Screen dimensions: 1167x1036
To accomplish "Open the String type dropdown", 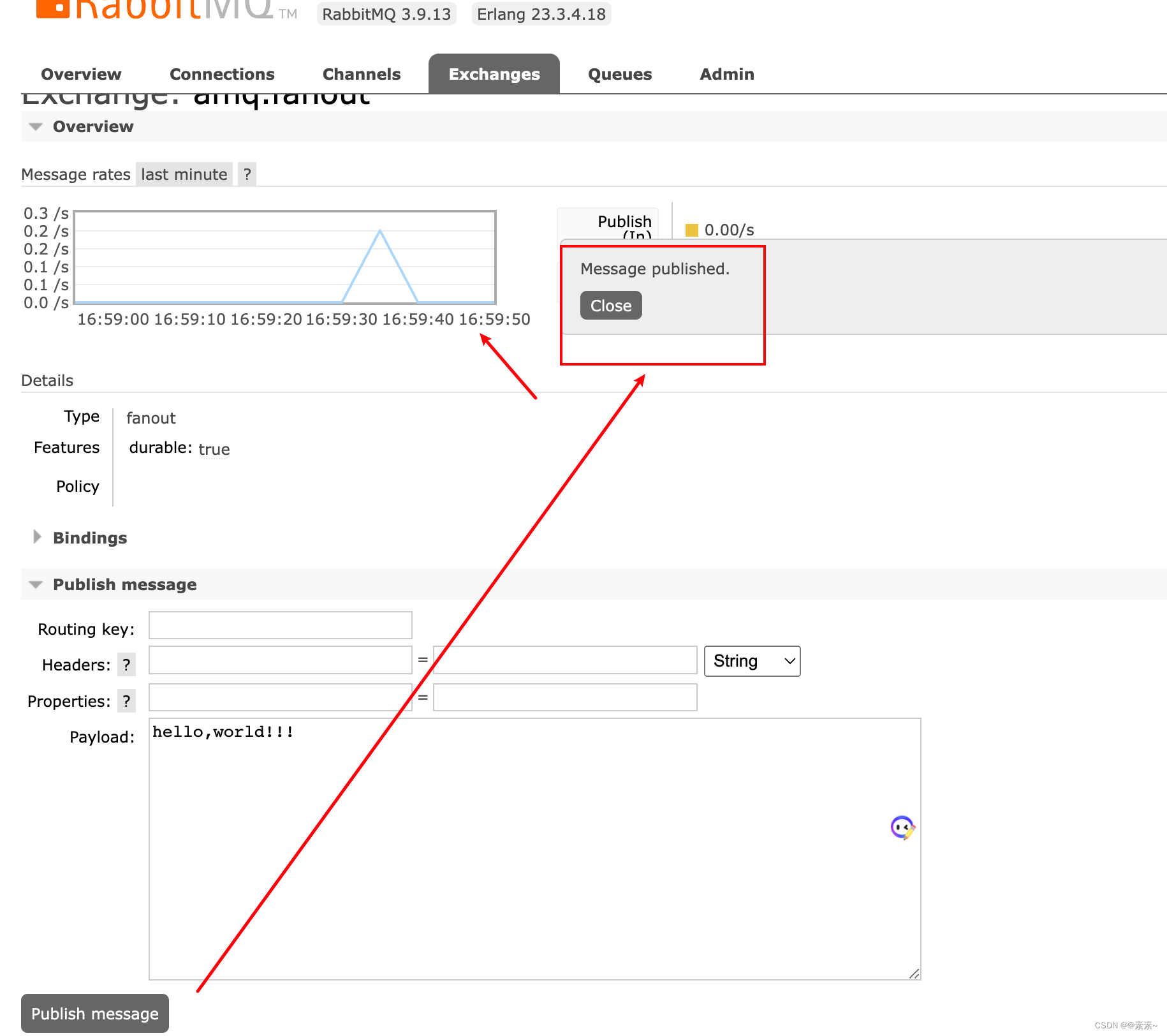I will coord(752,661).
